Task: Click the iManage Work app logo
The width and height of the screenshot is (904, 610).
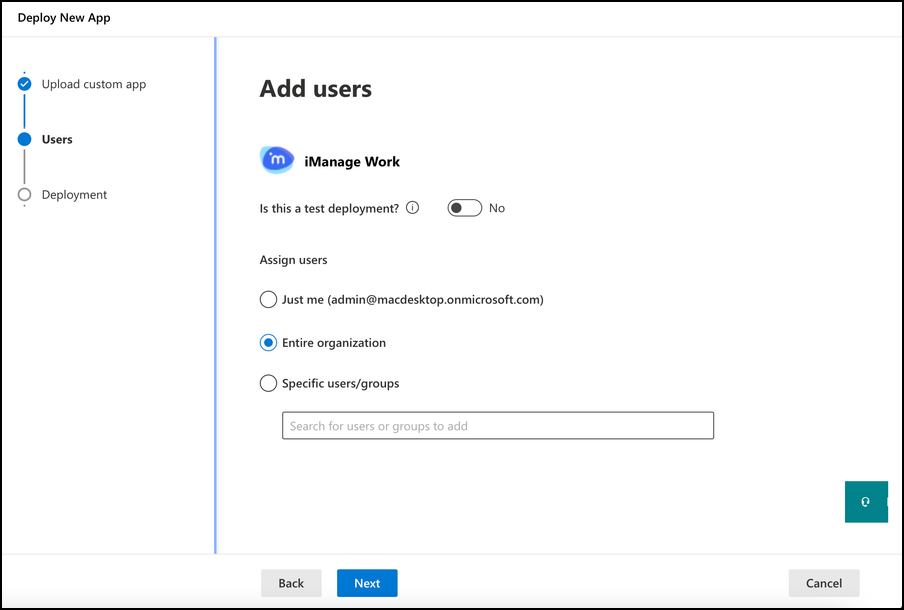Action: [277, 160]
